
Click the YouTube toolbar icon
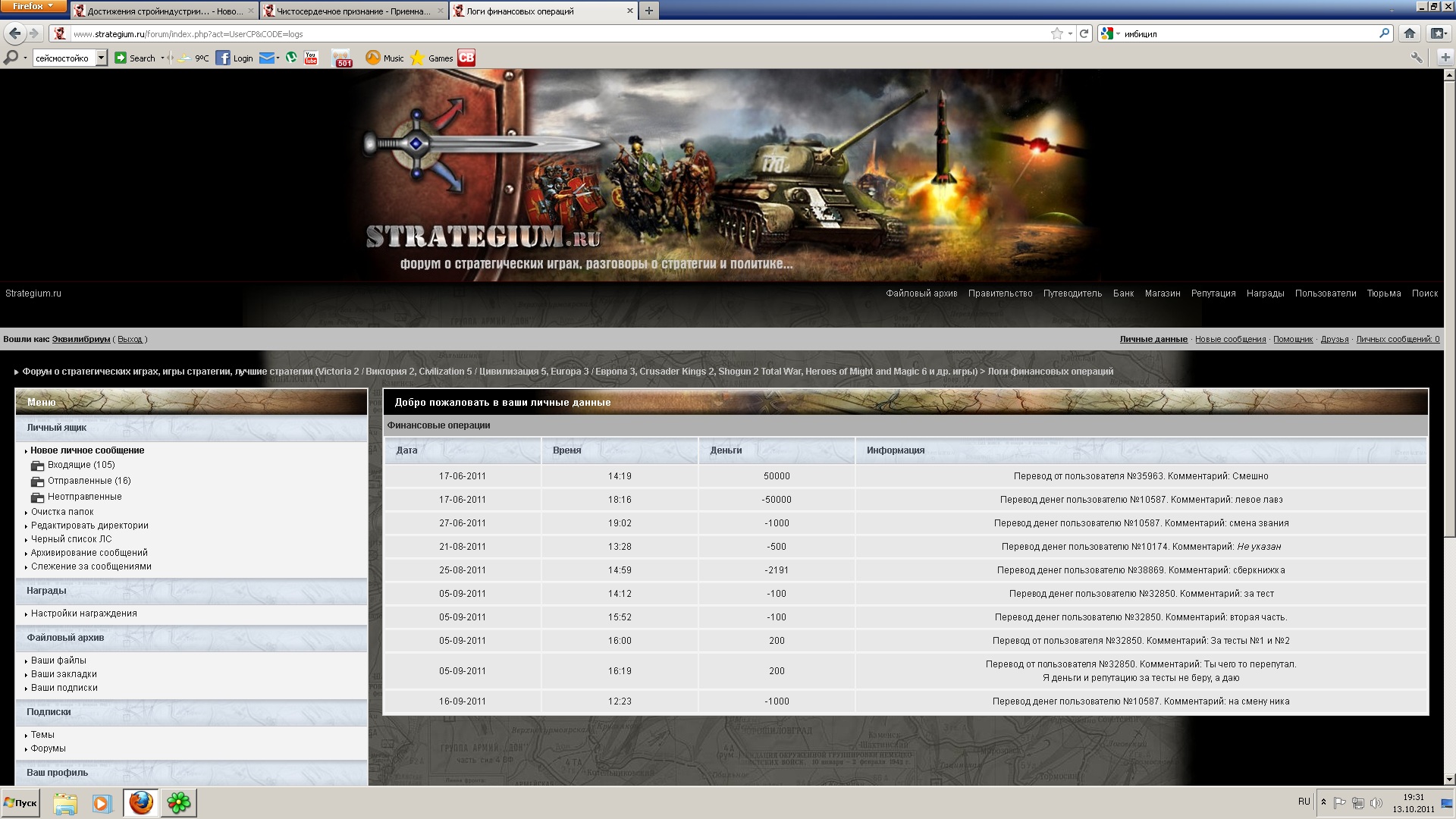tap(311, 58)
